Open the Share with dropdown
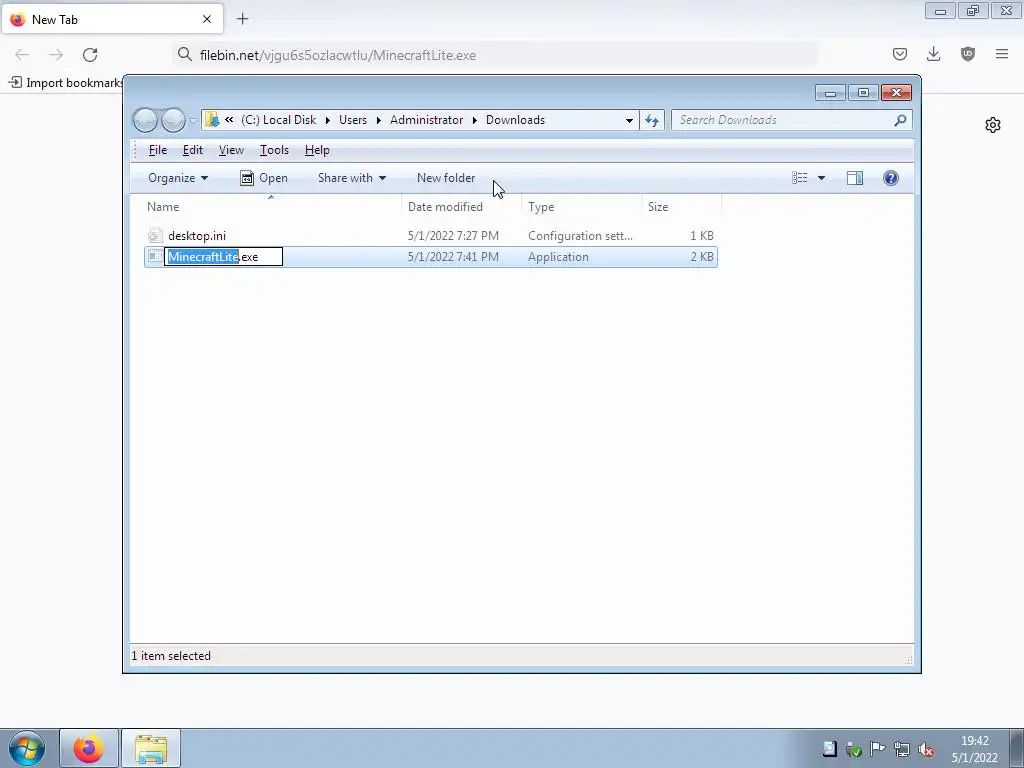The image size is (1024, 768). [352, 178]
